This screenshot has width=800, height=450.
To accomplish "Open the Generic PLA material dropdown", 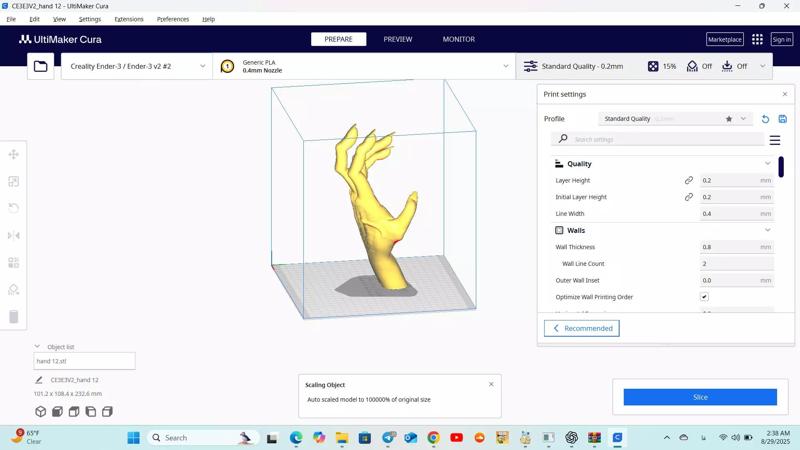I will [364, 66].
